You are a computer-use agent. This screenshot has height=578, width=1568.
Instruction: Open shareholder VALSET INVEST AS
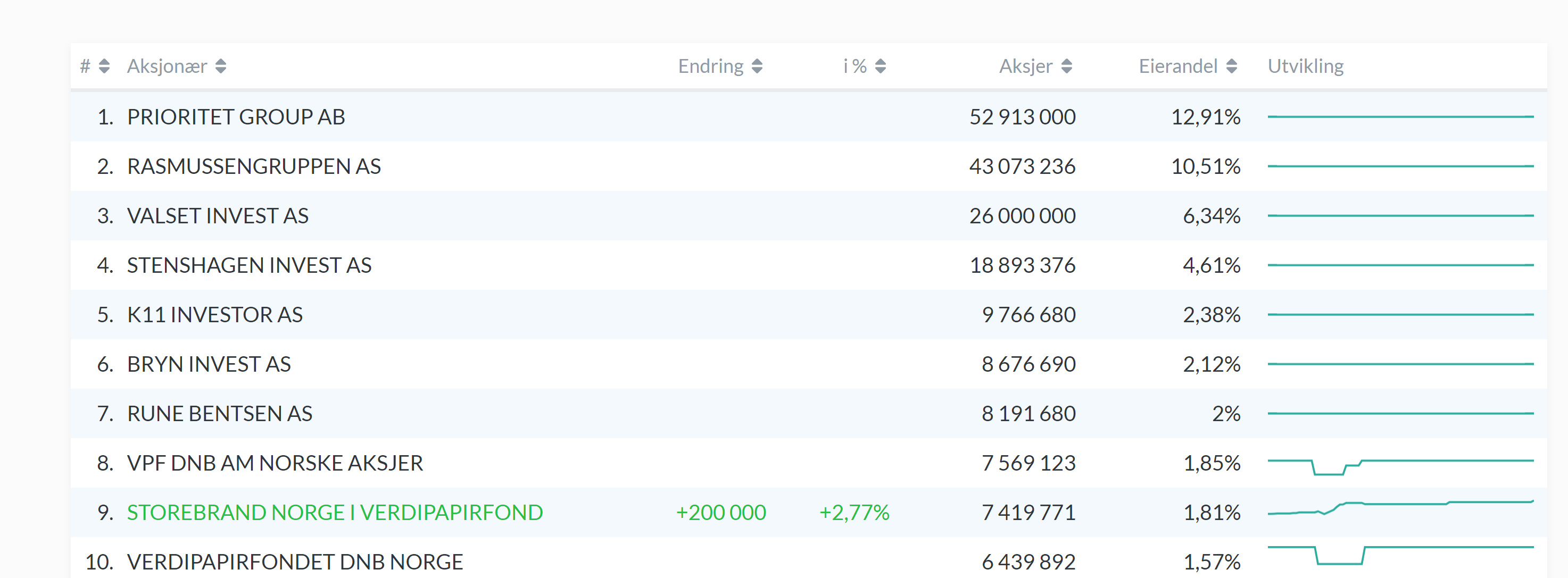pyautogui.click(x=217, y=215)
